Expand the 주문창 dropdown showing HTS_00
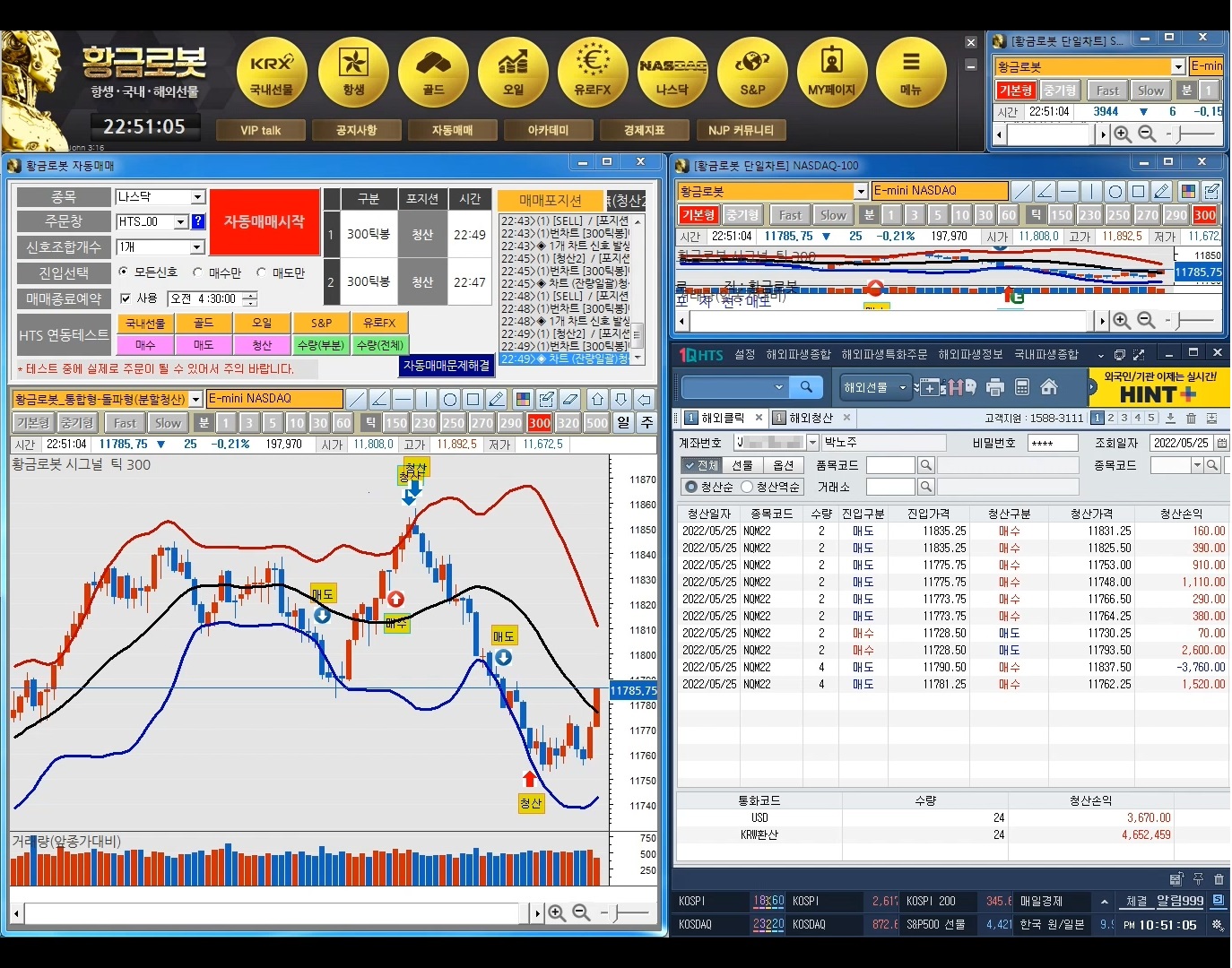1232x968 pixels. (180, 221)
